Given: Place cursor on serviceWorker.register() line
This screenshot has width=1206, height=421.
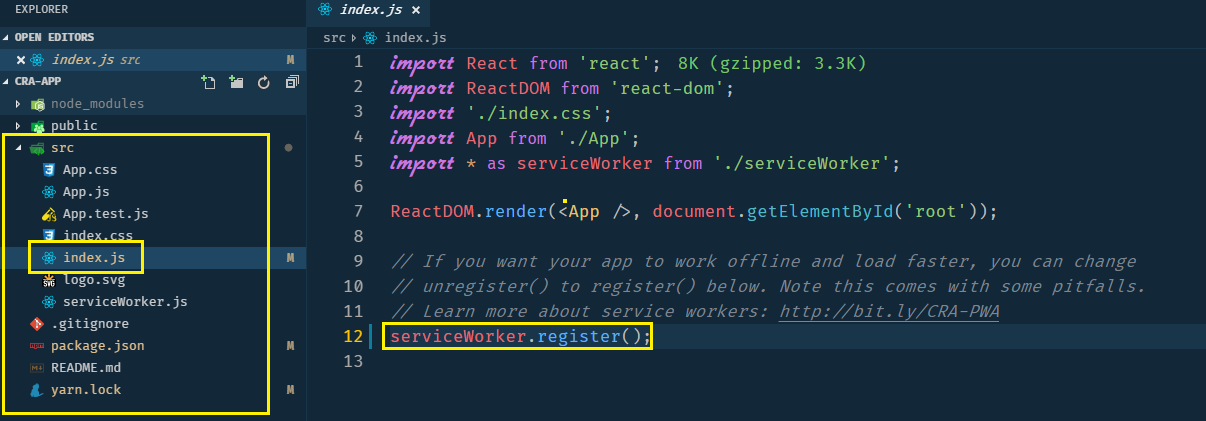Looking at the screenshot, I should coord(520,336).
